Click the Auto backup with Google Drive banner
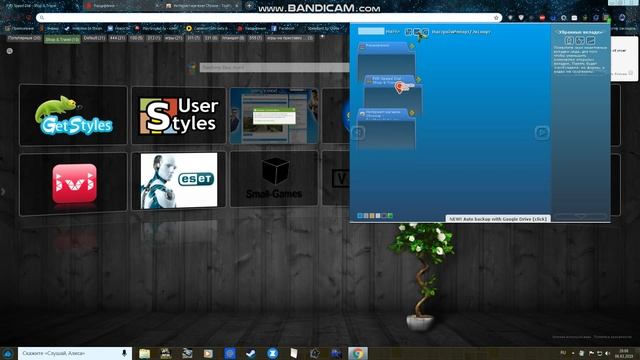 tap(498, 219)
